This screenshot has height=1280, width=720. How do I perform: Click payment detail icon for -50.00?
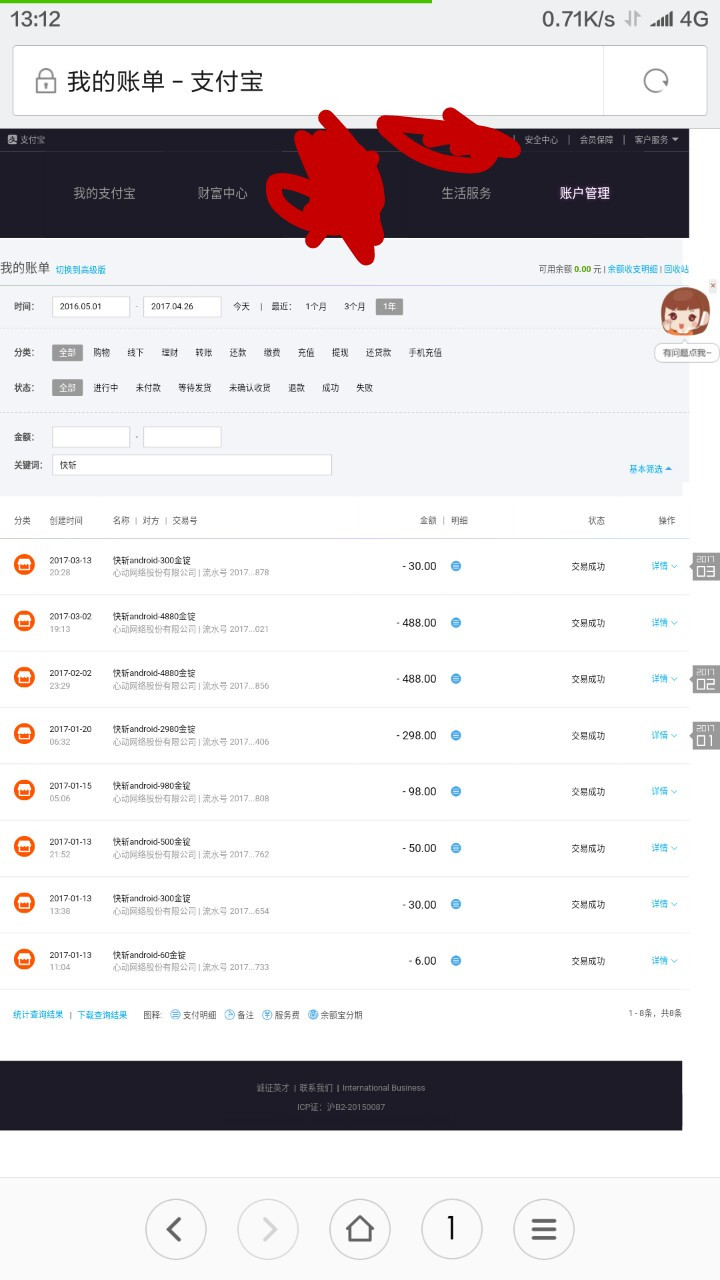(456, 848)
